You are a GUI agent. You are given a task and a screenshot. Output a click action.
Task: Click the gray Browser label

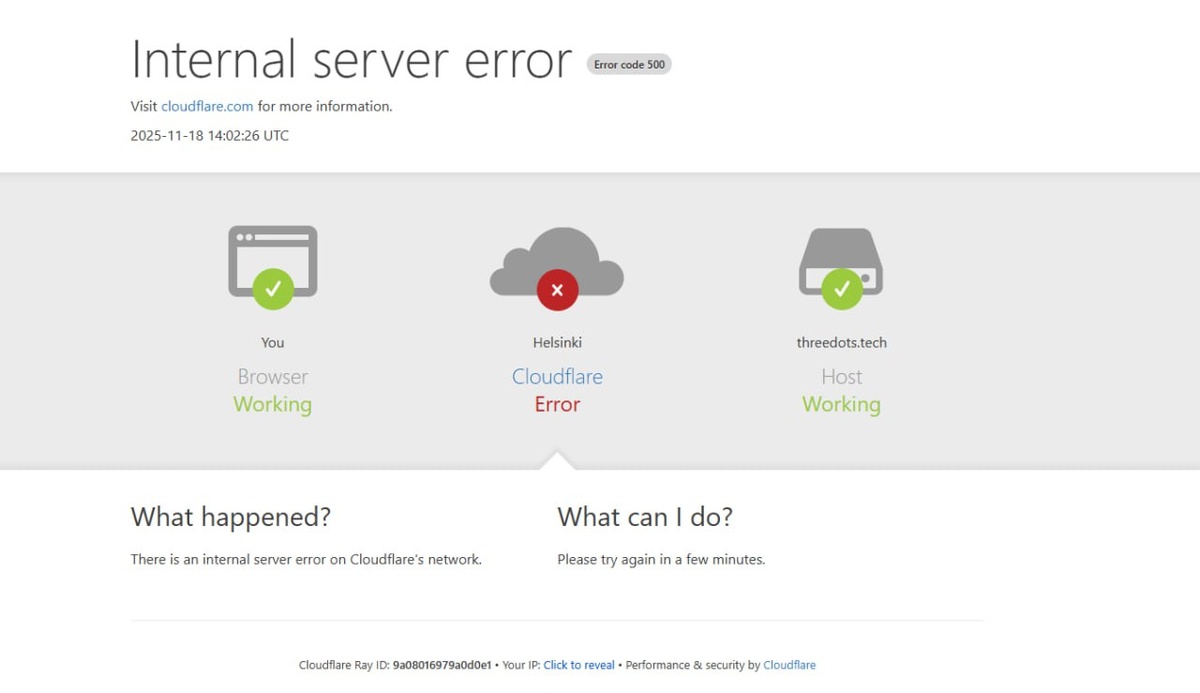coord(273,377)
